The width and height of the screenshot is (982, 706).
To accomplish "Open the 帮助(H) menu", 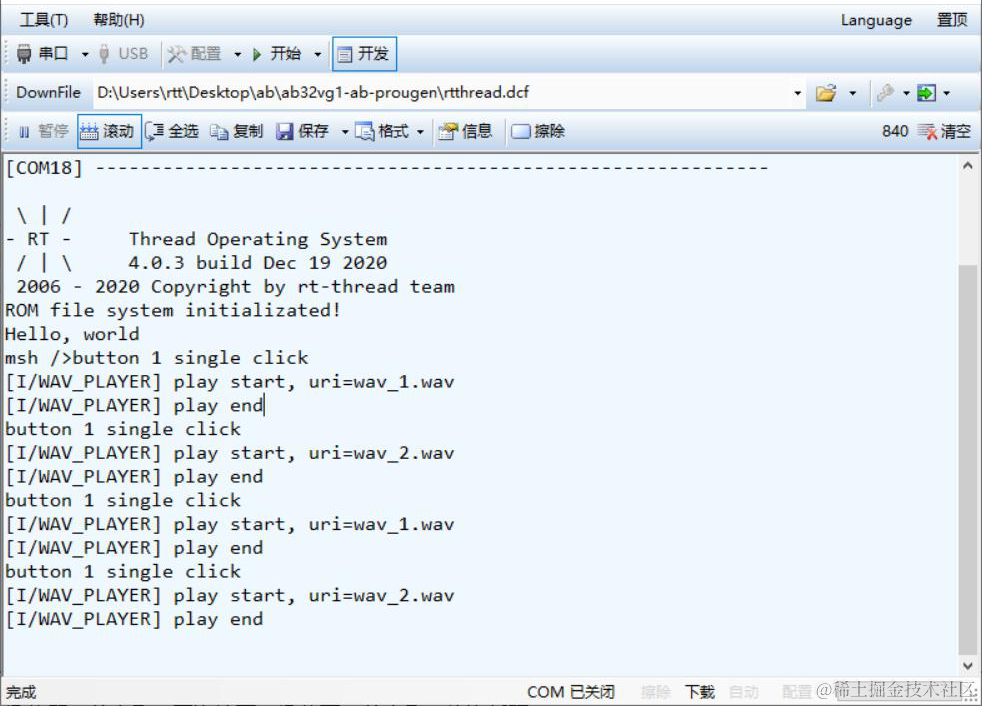I will pyautogui.click(x=119, y=20).
